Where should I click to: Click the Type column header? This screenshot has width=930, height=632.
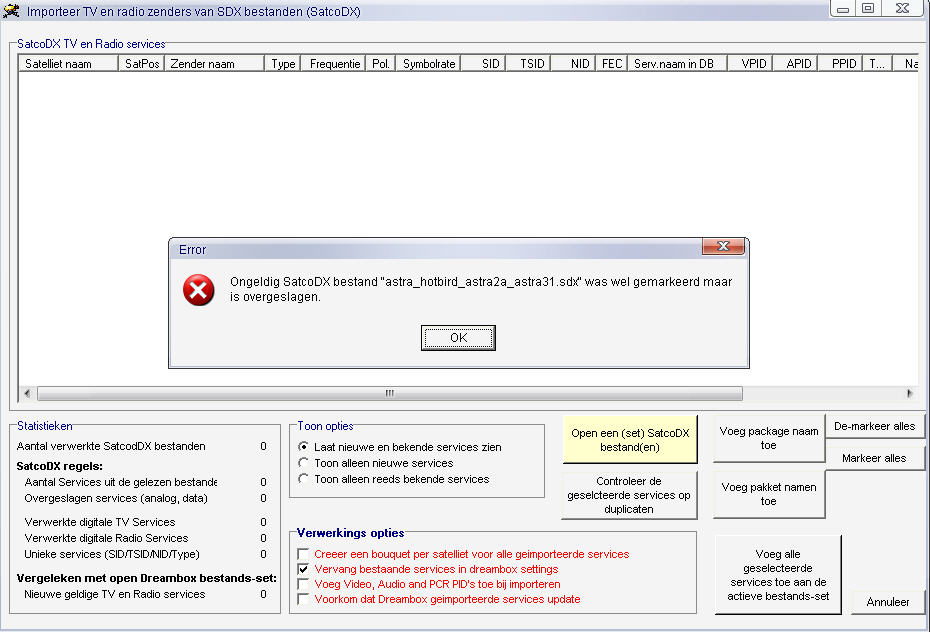[x=283, y=63]
